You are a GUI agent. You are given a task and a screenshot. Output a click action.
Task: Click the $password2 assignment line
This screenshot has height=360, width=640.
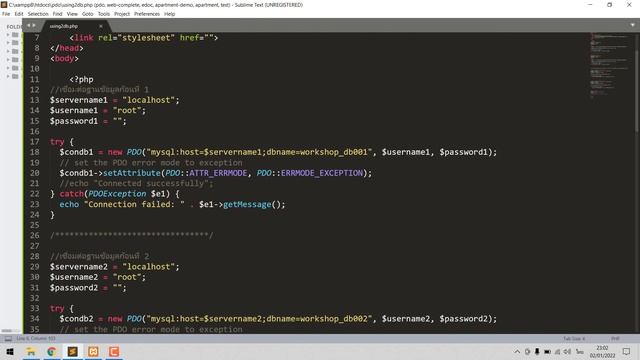pos(88,288)
